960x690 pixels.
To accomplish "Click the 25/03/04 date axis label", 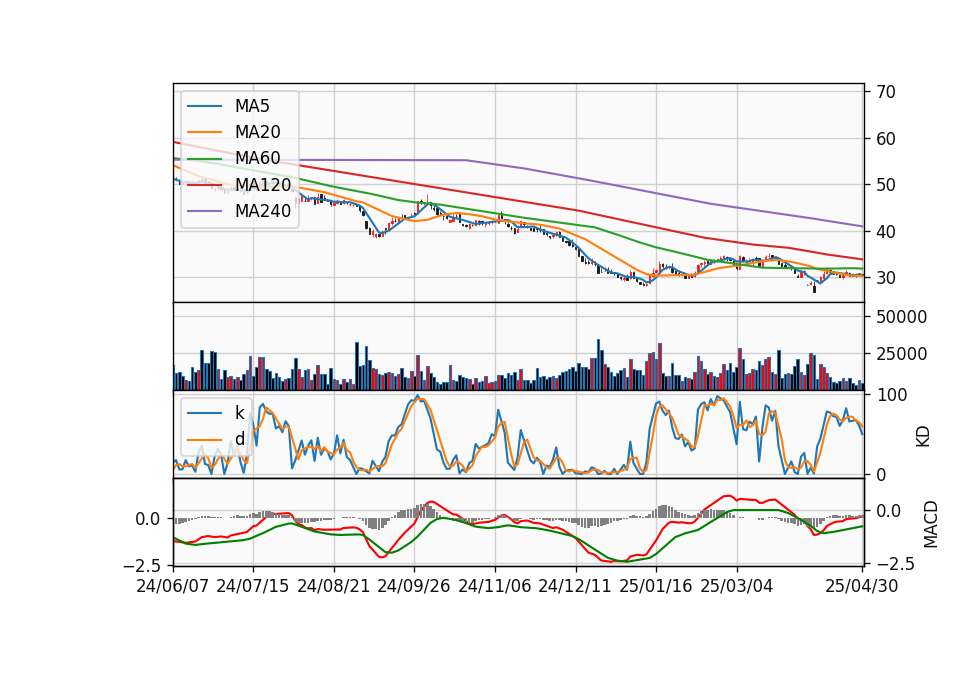I will 737,587.
